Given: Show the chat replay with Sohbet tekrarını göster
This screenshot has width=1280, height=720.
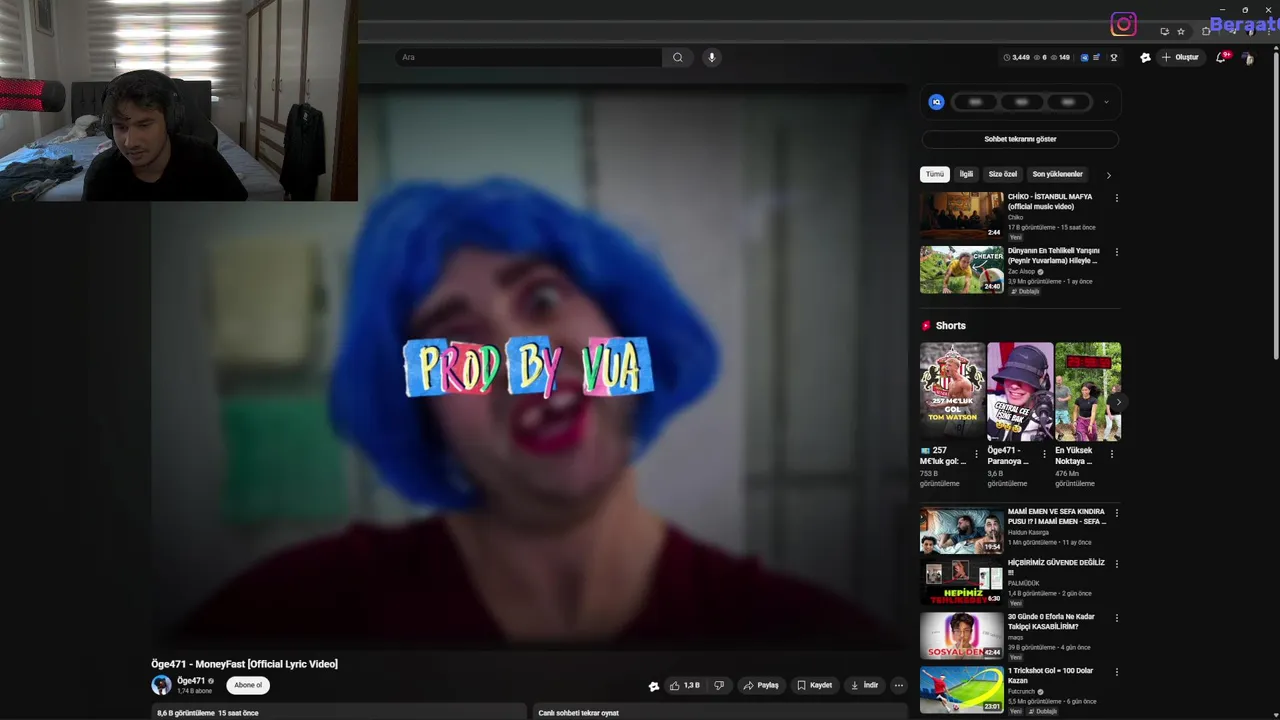Looking at the screenshot, I should (1020, 139).
